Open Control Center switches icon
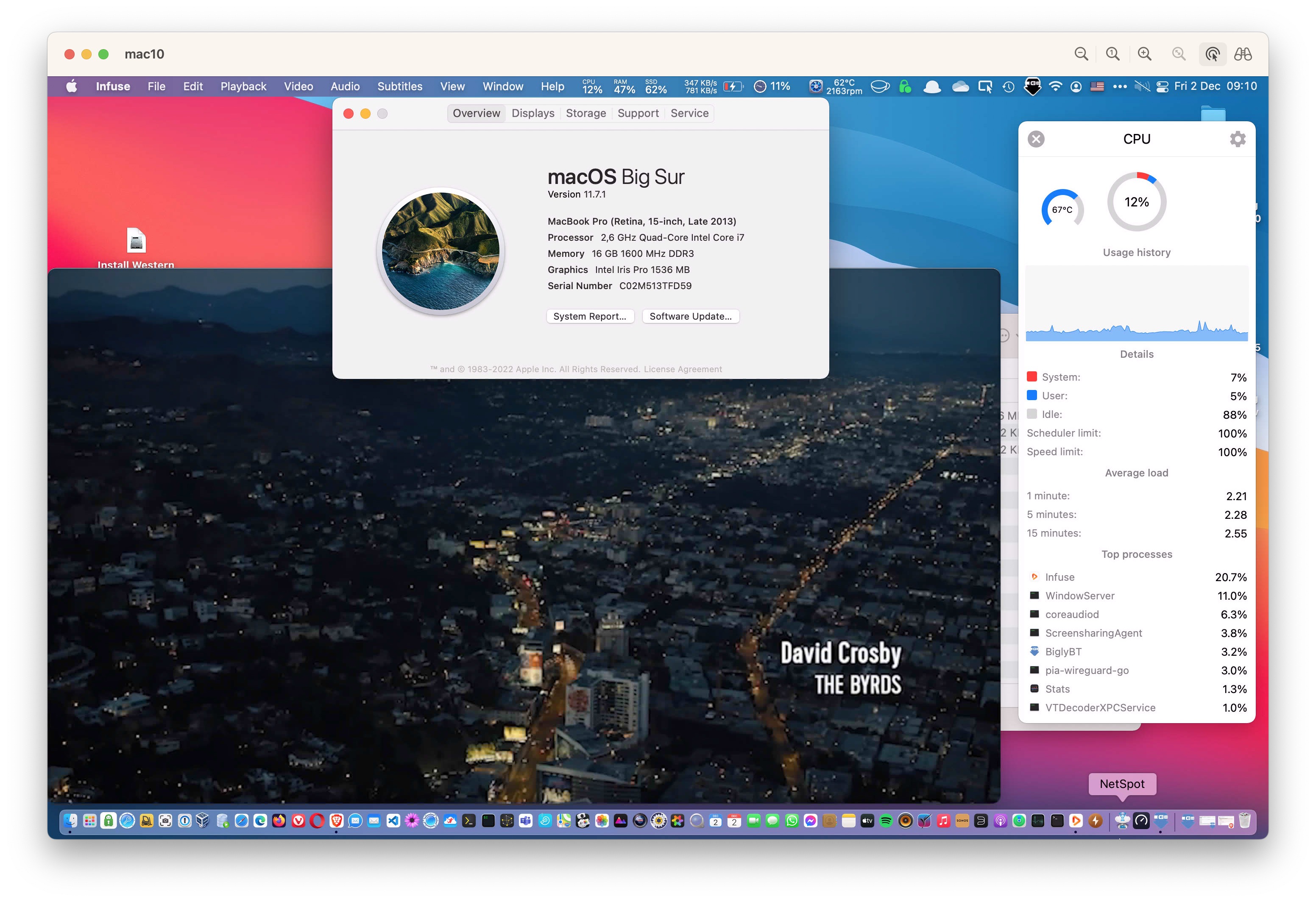1316x902 pixels. pyautogui.click(x=1162, y=86)
